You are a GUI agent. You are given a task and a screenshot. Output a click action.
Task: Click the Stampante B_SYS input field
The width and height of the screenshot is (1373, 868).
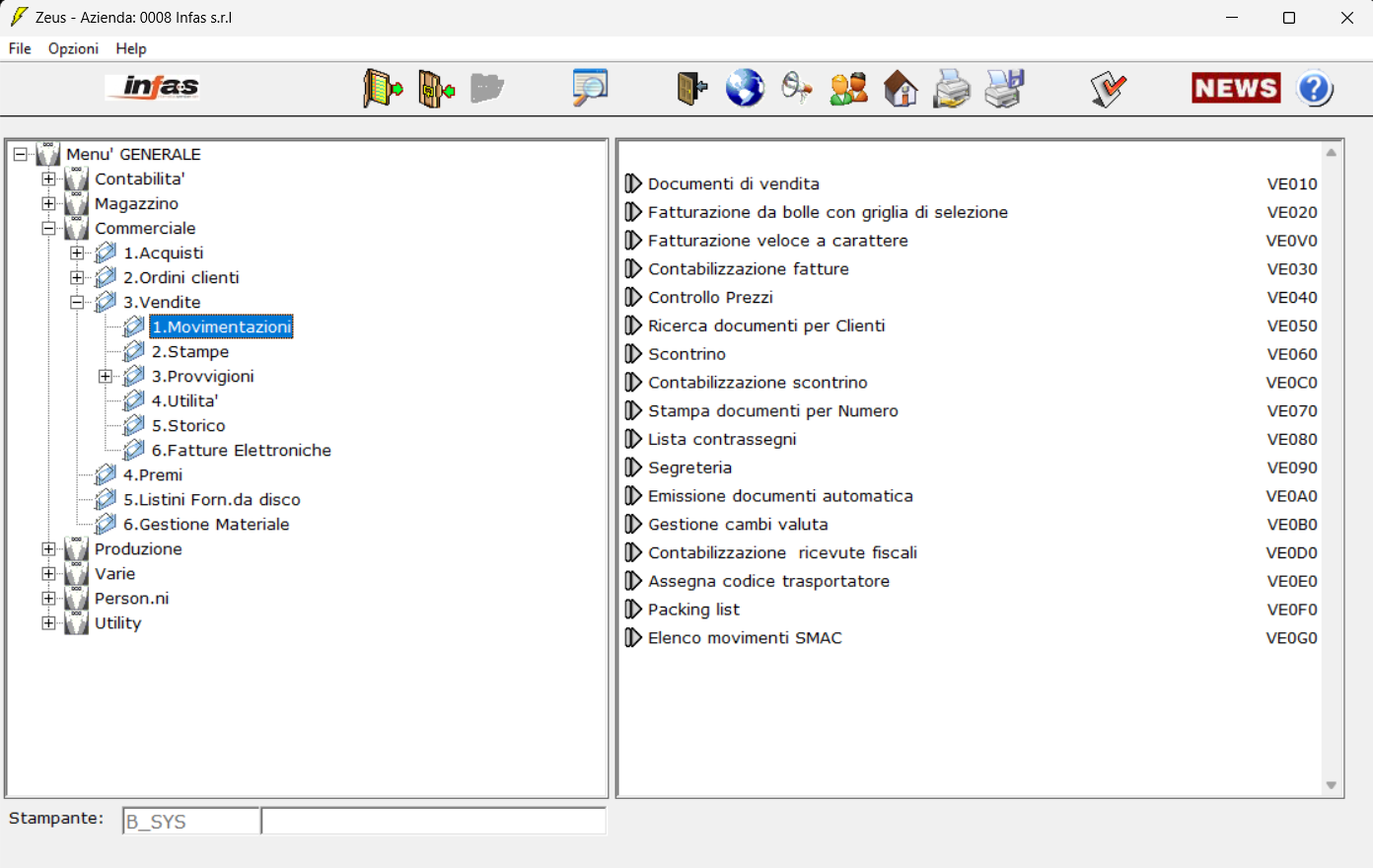(x=191, y=821)
